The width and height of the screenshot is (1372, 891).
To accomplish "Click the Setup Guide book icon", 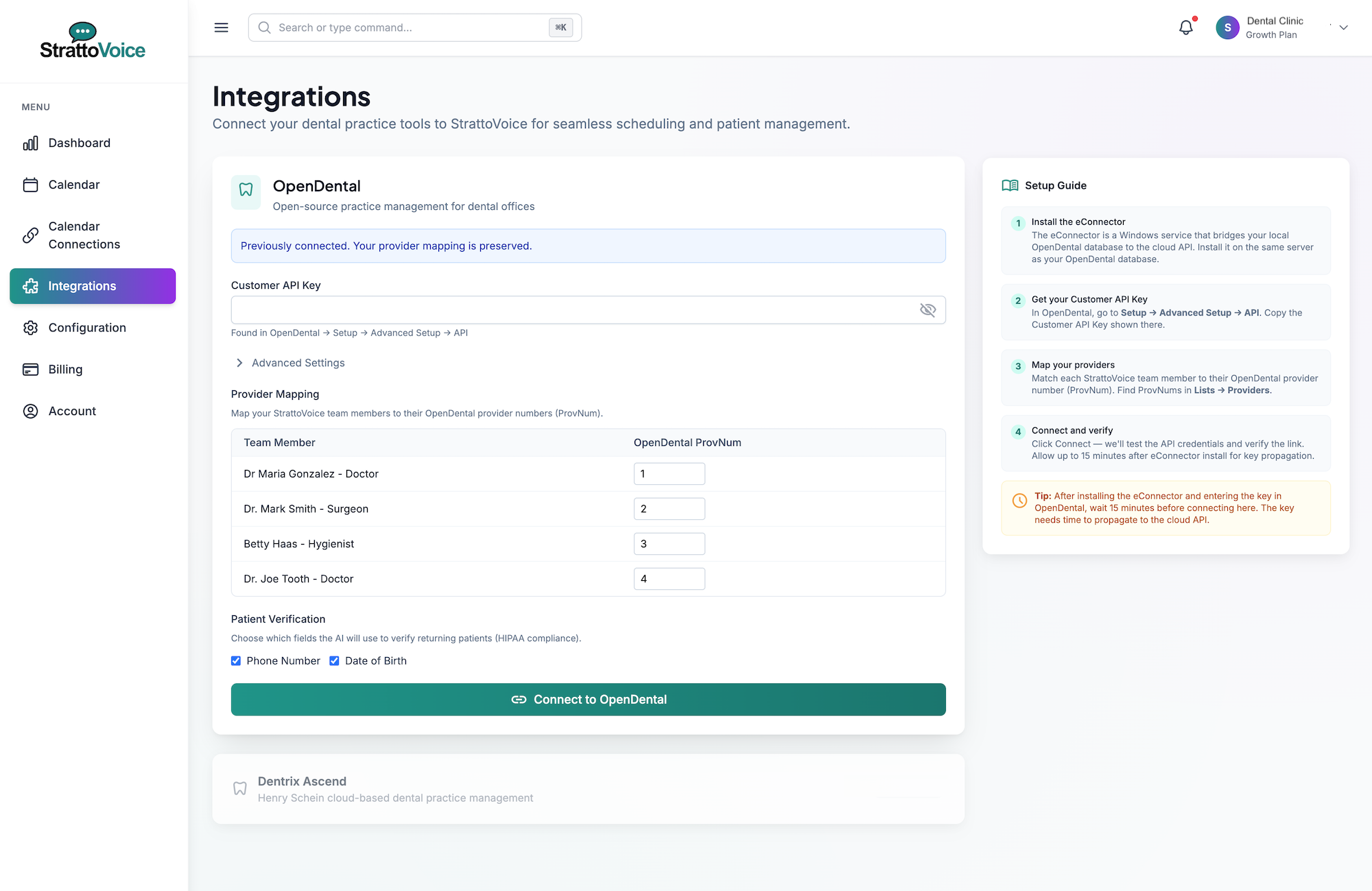I will click(1010, 186).
